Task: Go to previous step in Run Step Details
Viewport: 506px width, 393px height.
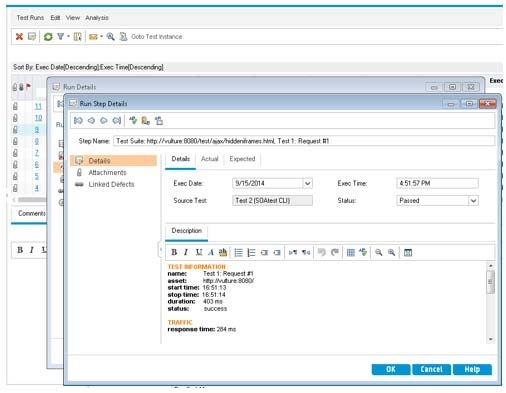Action: pos(91,120)
